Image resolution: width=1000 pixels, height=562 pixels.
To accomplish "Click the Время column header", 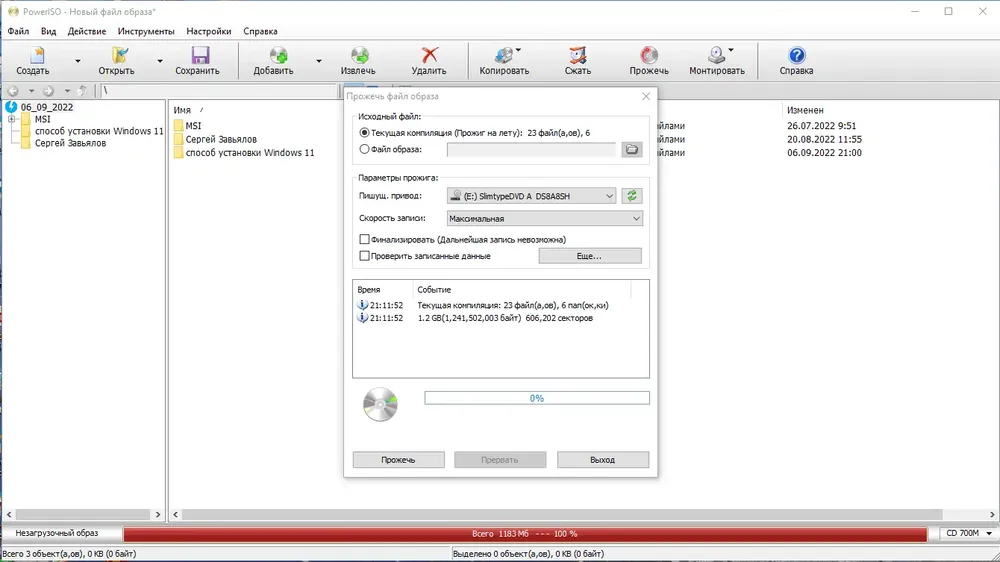I will (369, 290).
